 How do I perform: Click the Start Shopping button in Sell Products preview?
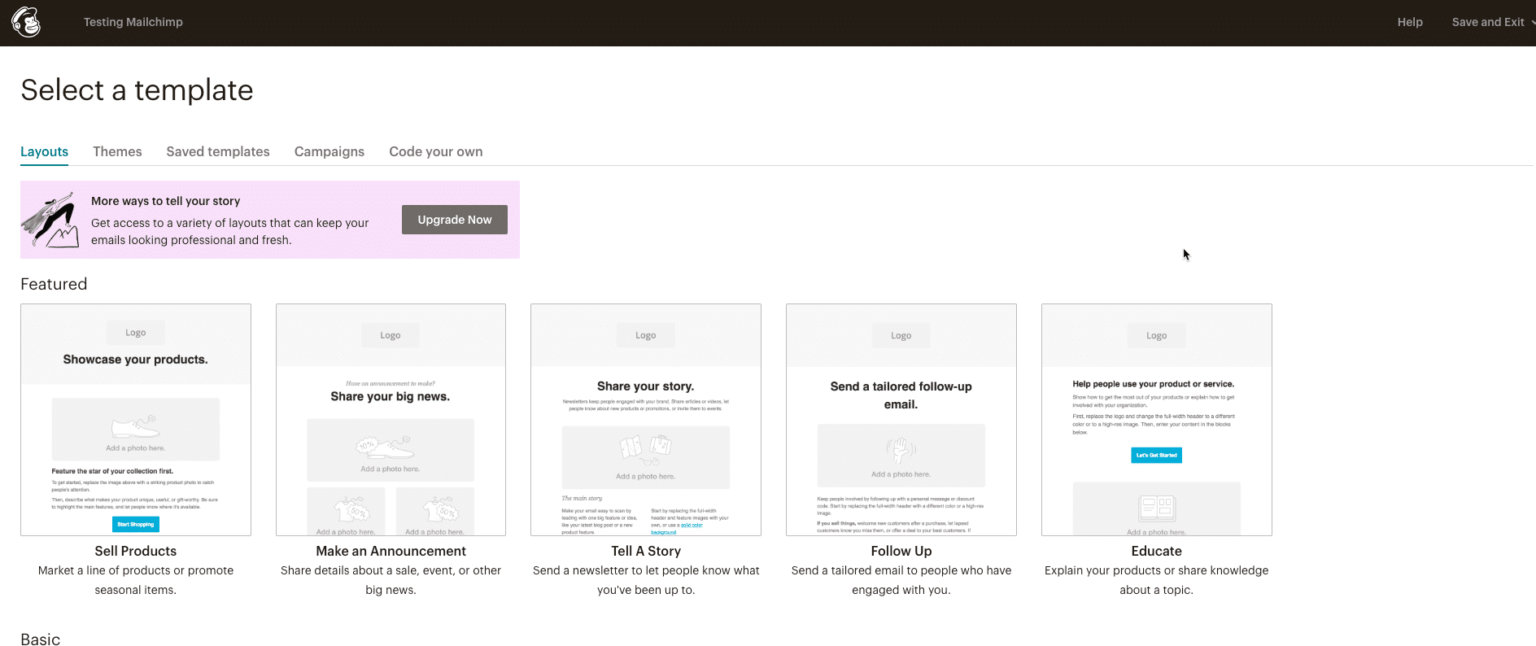[135, 523]
